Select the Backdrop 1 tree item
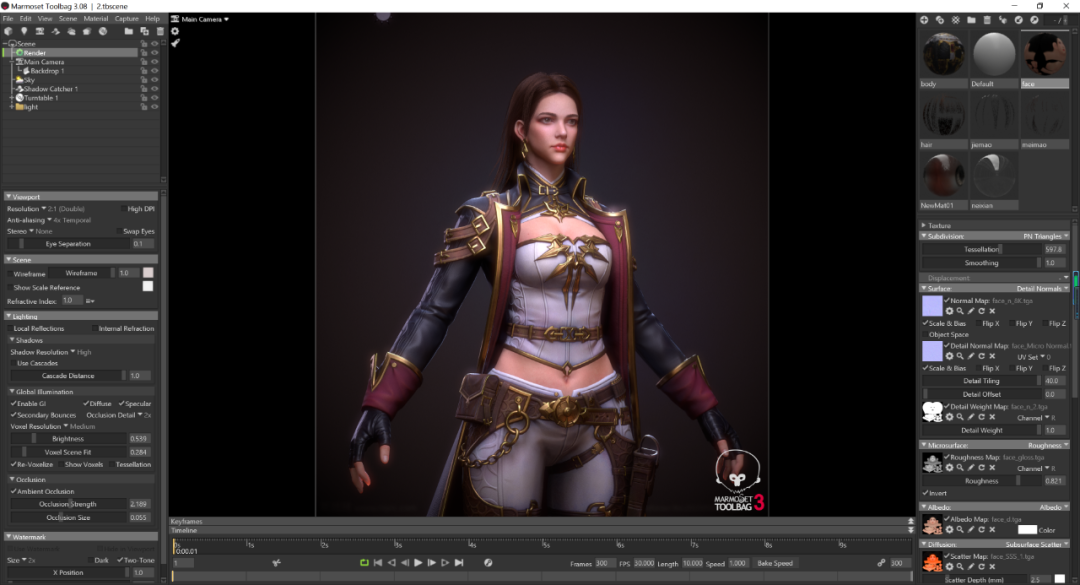Viewport: 1080px width, 585px height. (48, 71)
